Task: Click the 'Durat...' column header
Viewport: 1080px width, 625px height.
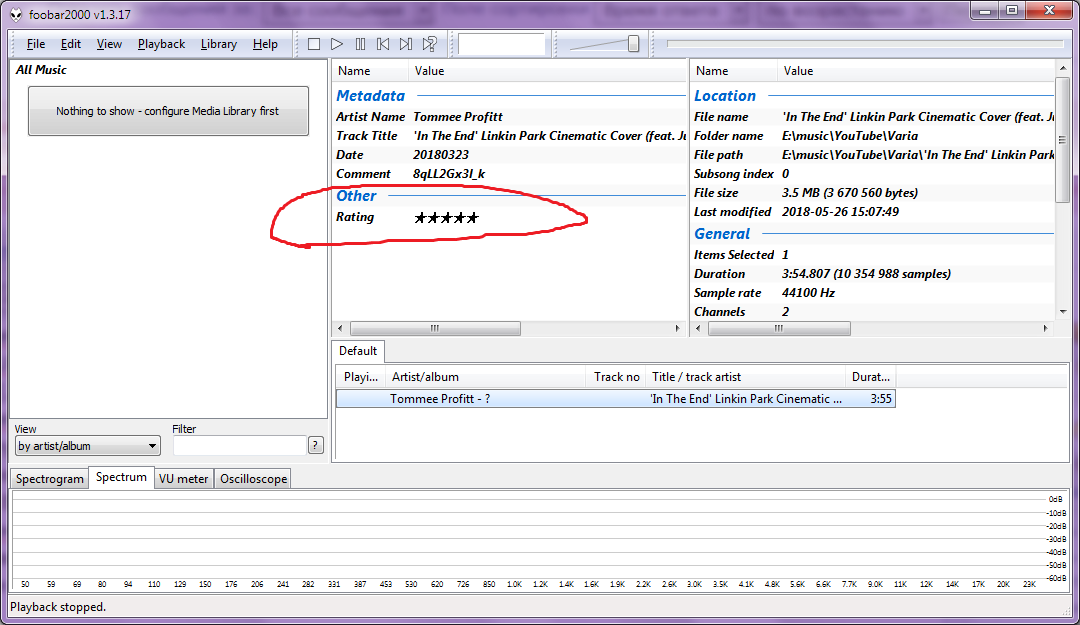Action: coord(871,377)
